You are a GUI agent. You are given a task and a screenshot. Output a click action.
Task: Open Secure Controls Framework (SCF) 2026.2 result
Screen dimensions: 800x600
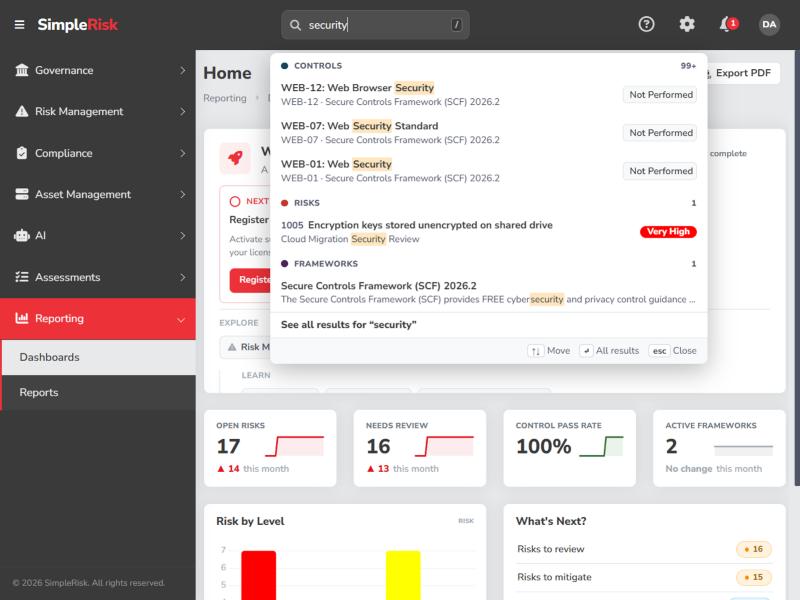tap(489, 292)
